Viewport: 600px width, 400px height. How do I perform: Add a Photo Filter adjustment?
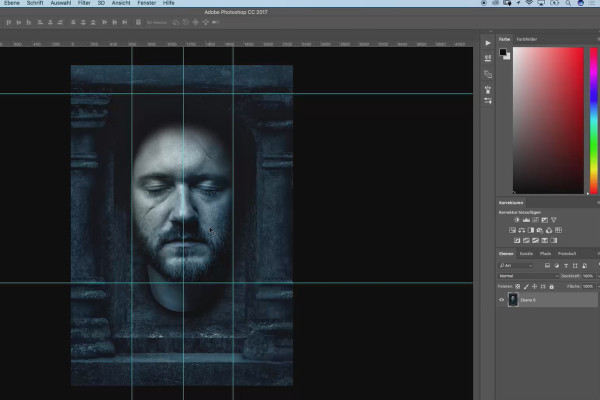point(540,230)
